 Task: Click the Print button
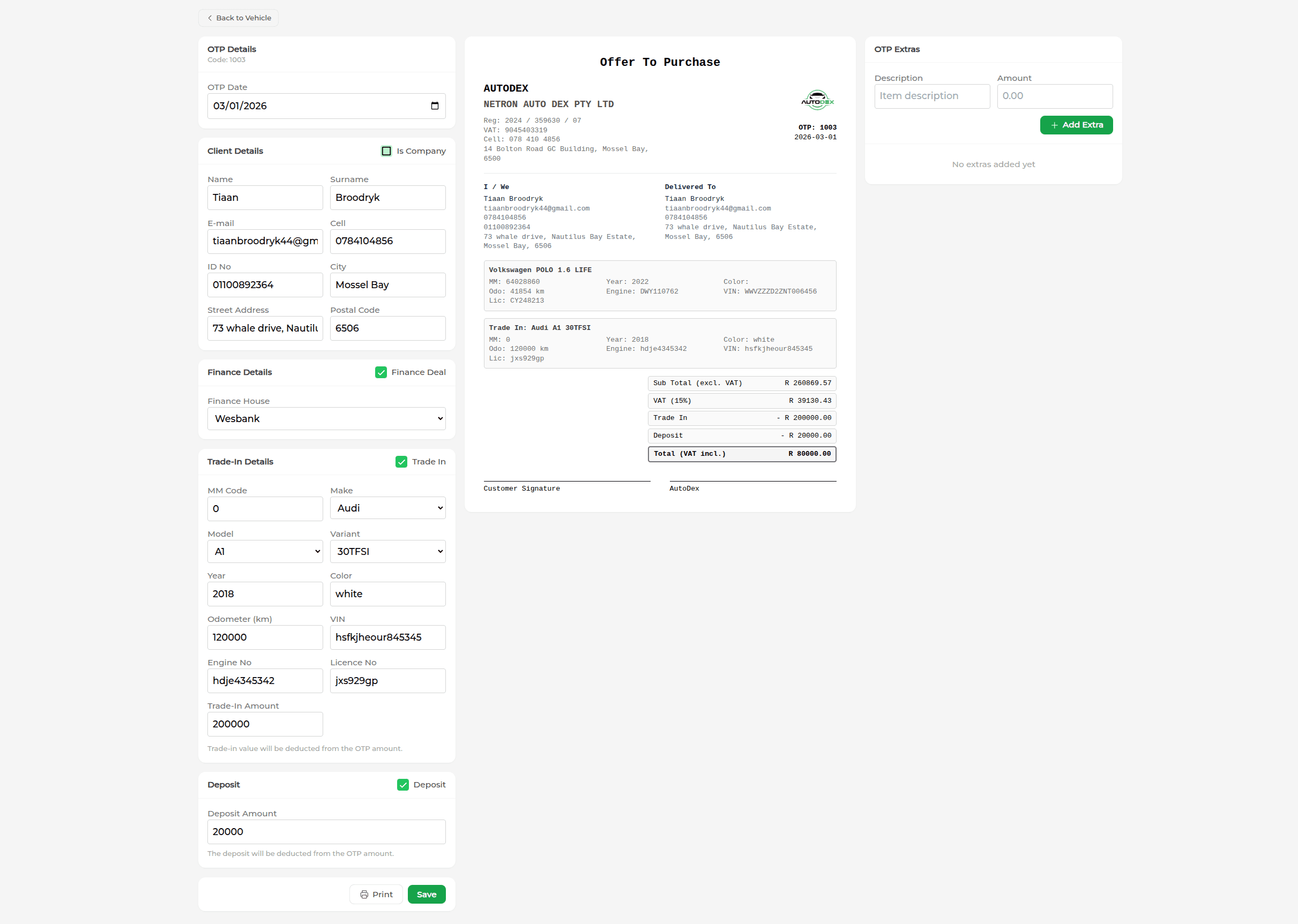tap(376, 894)
